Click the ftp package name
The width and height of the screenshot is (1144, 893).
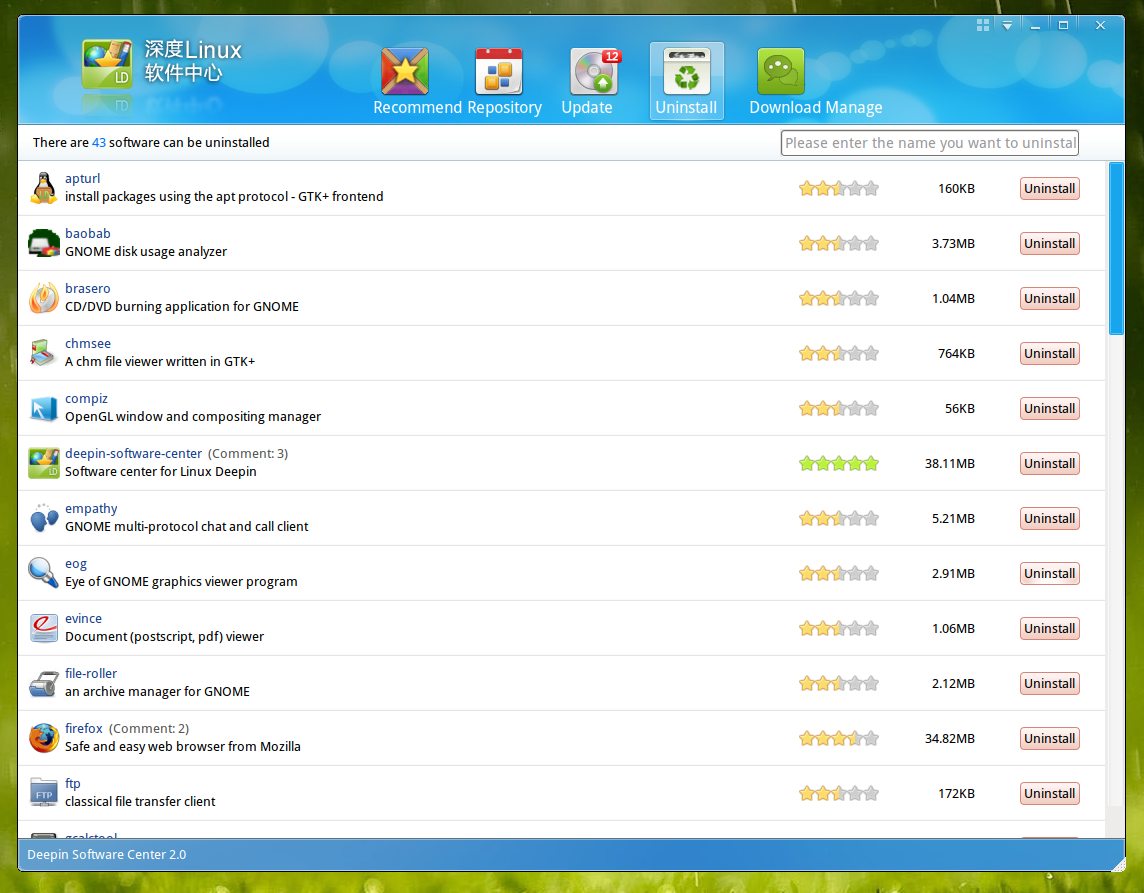pyautogui.click(x=73, y=784)
